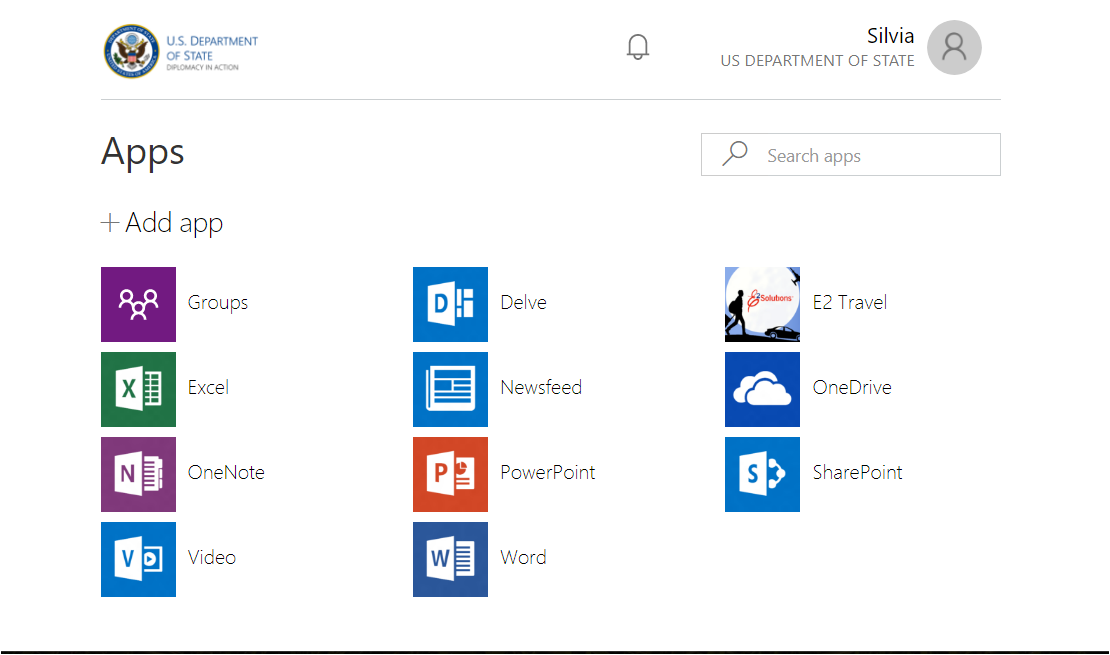Image resolution: width=1110 pixels, height=655 pixels.
Task: Click the OneDrive label
Action: pos(852,387)
